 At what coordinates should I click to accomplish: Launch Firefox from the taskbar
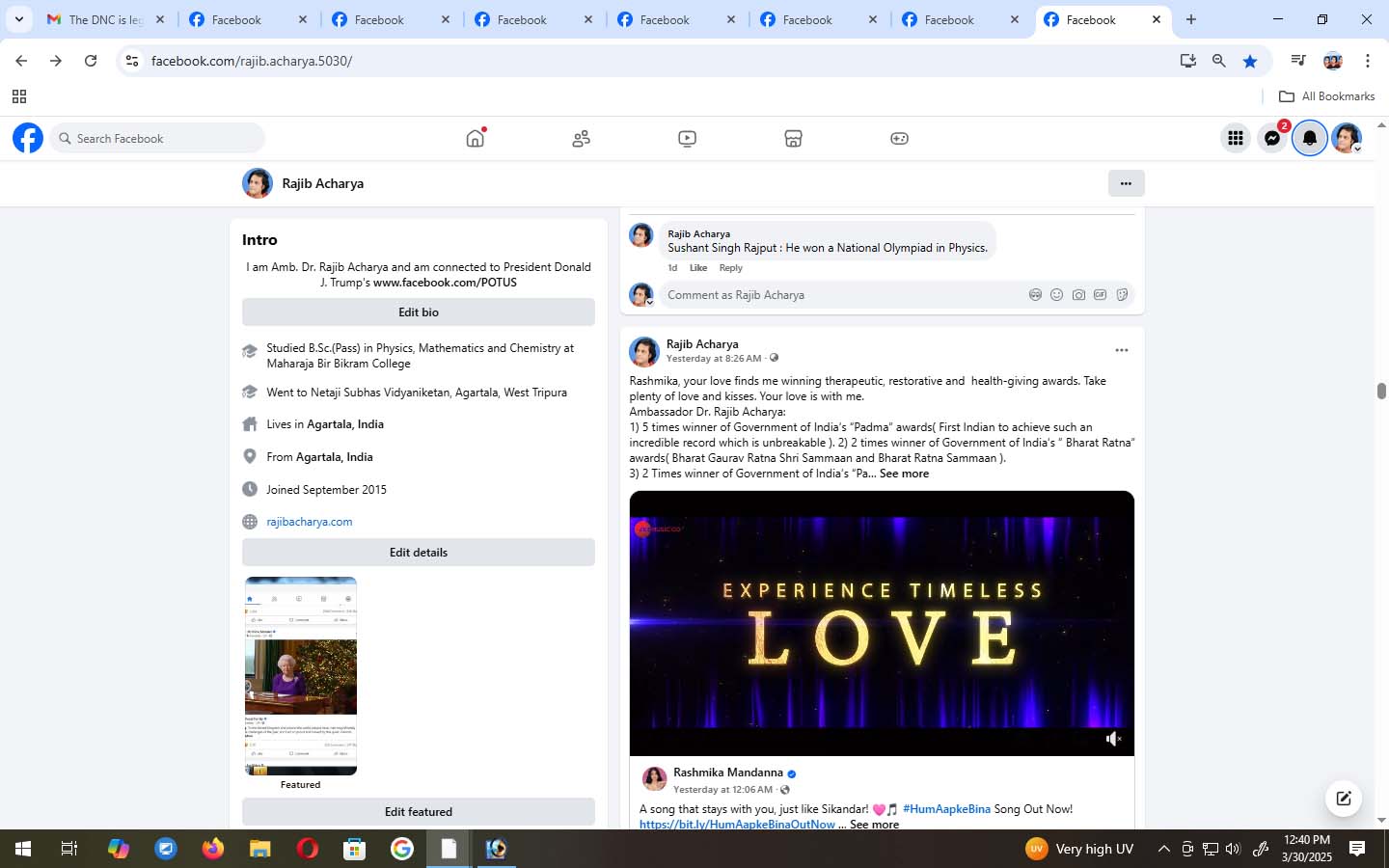click(213, 849)
